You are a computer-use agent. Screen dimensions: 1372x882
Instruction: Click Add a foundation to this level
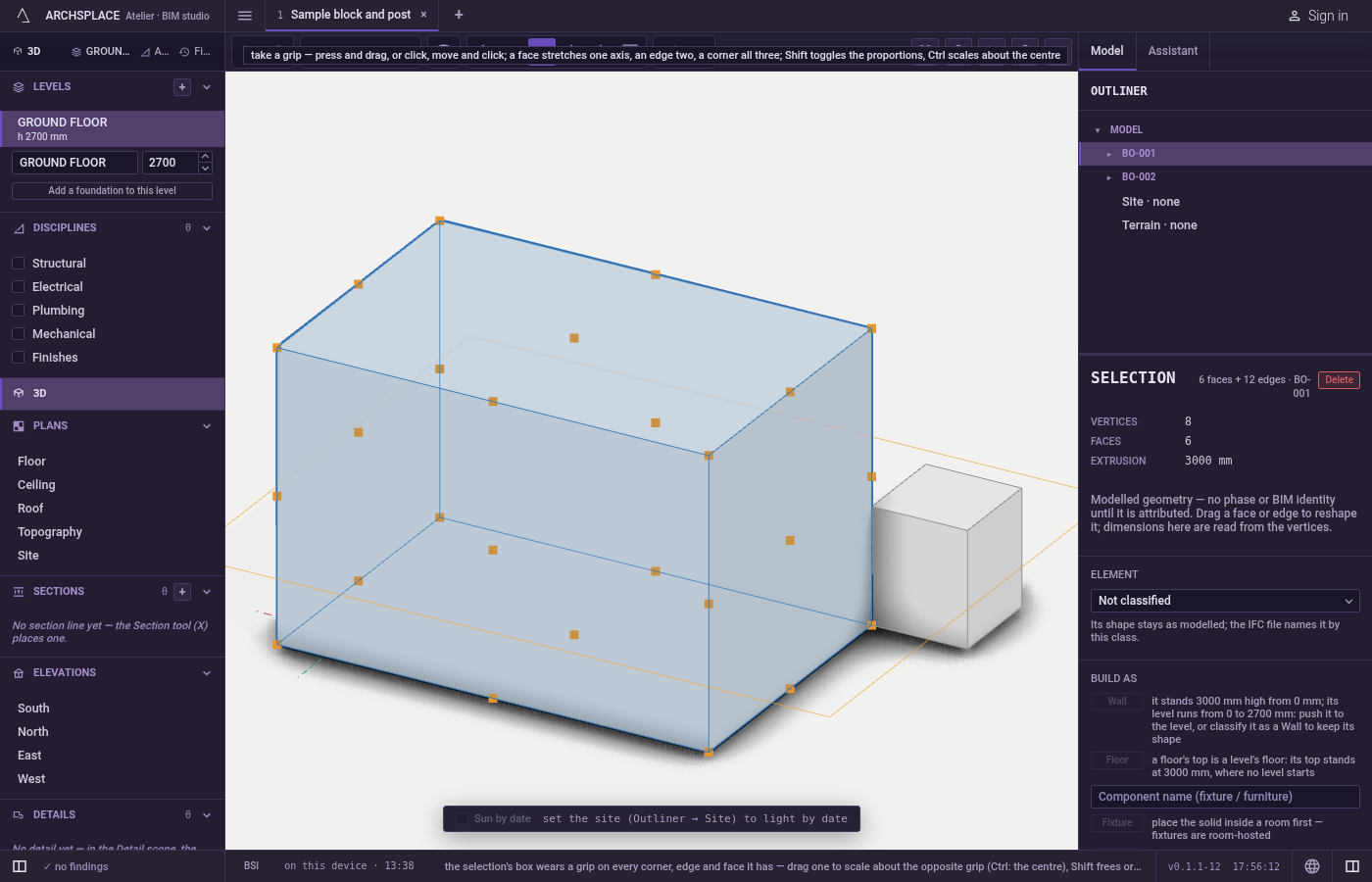click(x=112, y=191)
